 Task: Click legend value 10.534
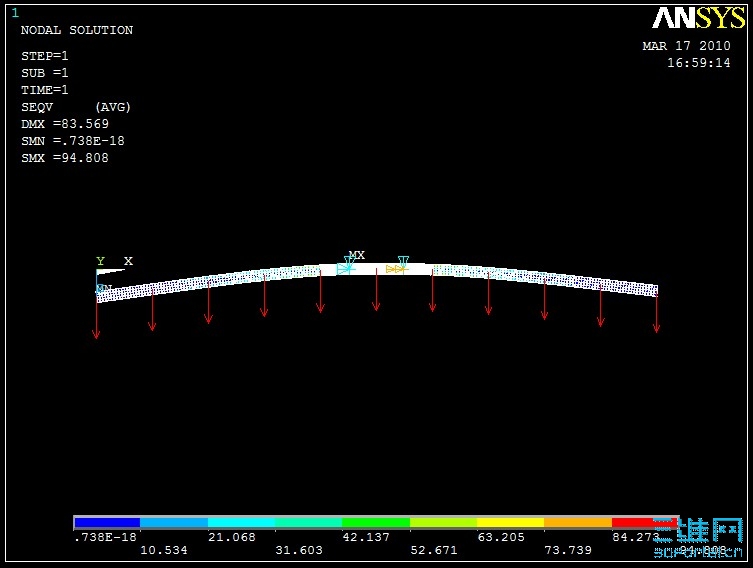click(163, 550)
